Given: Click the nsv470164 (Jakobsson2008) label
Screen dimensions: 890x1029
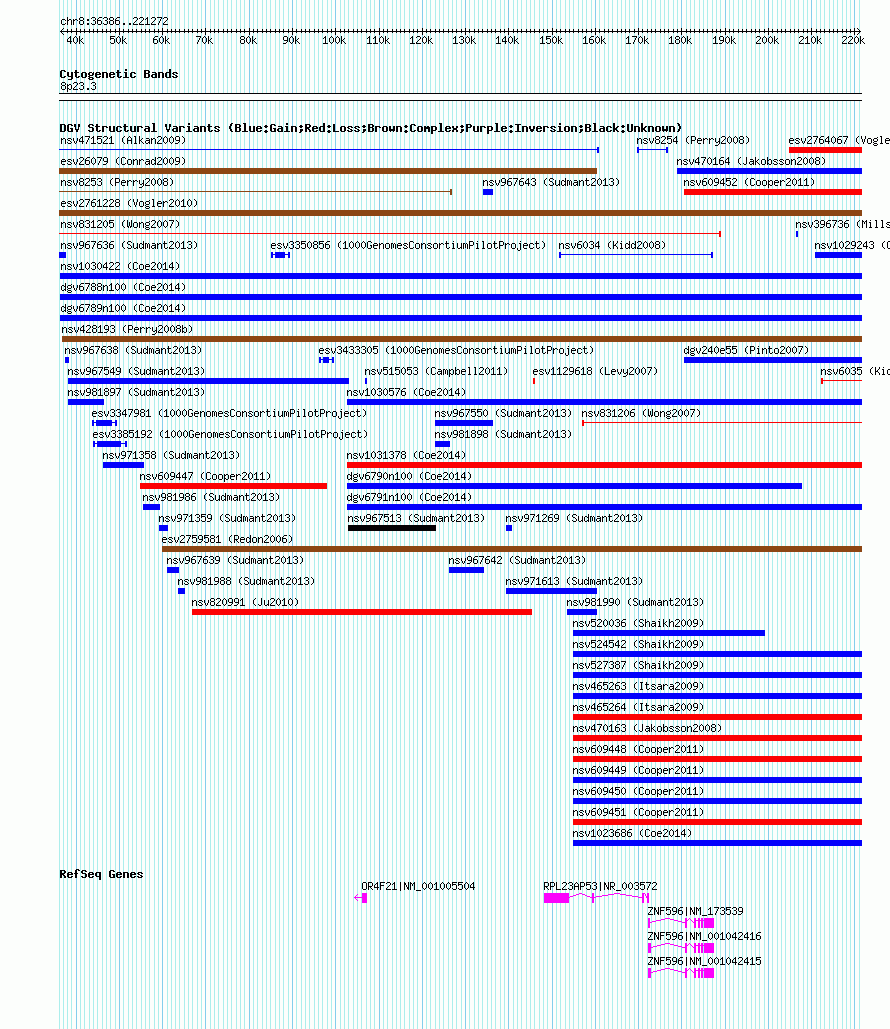Looking at the screenshot, I should (751, 161).
